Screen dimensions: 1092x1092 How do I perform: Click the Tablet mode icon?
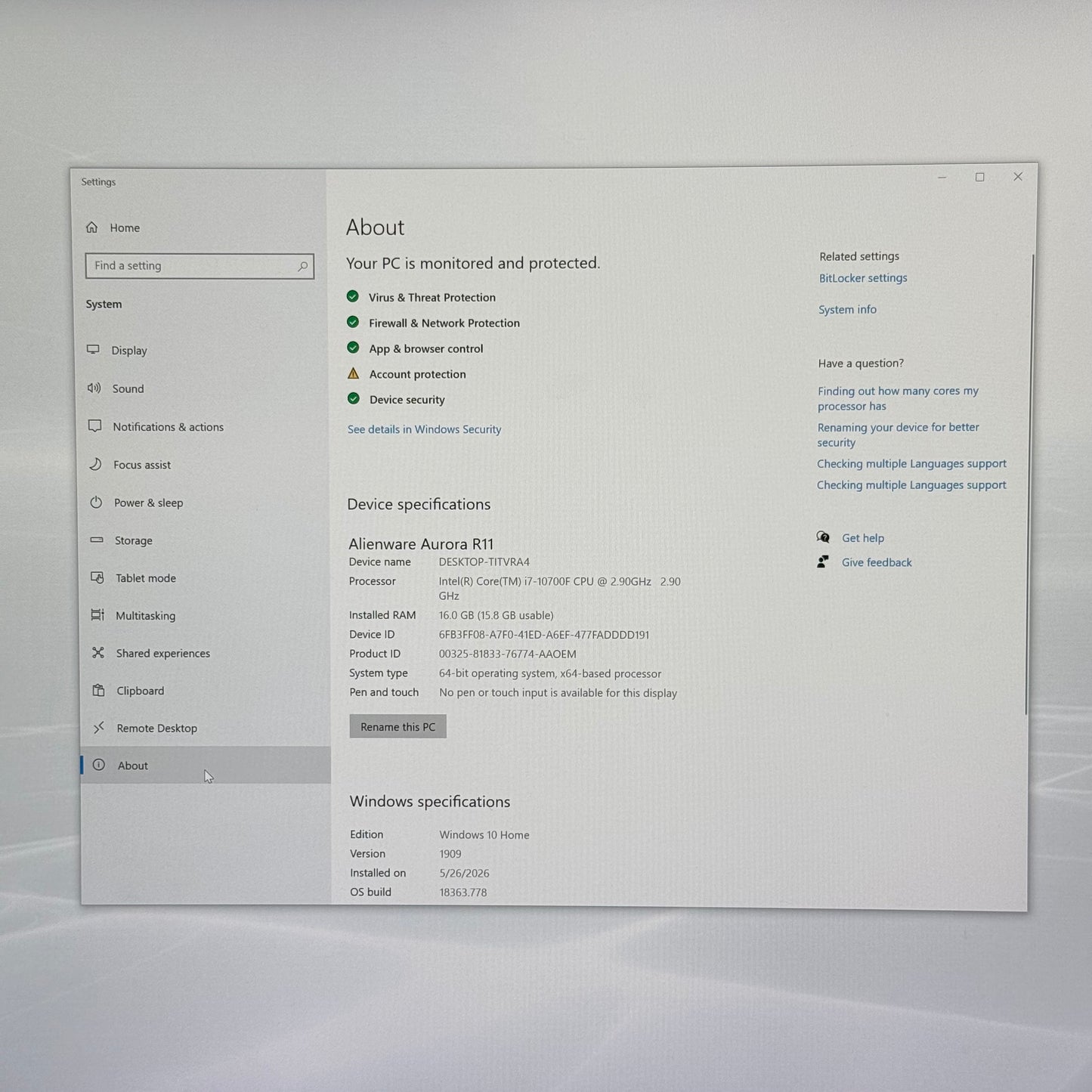pos(97,577)
